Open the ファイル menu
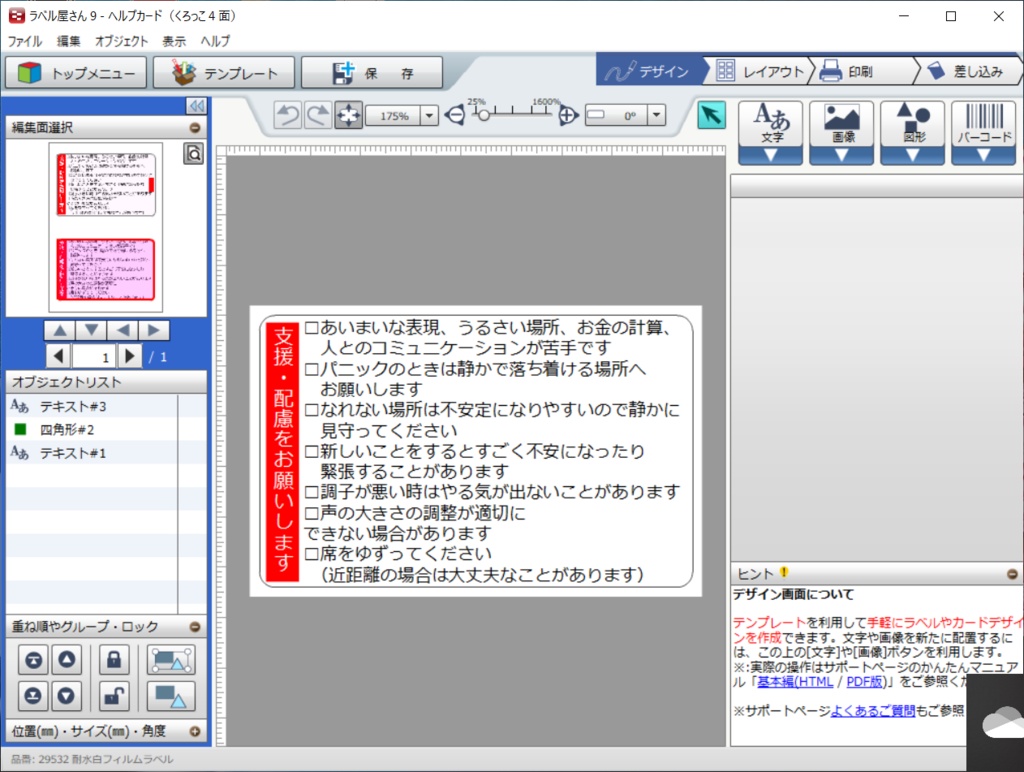 point(25,41)
